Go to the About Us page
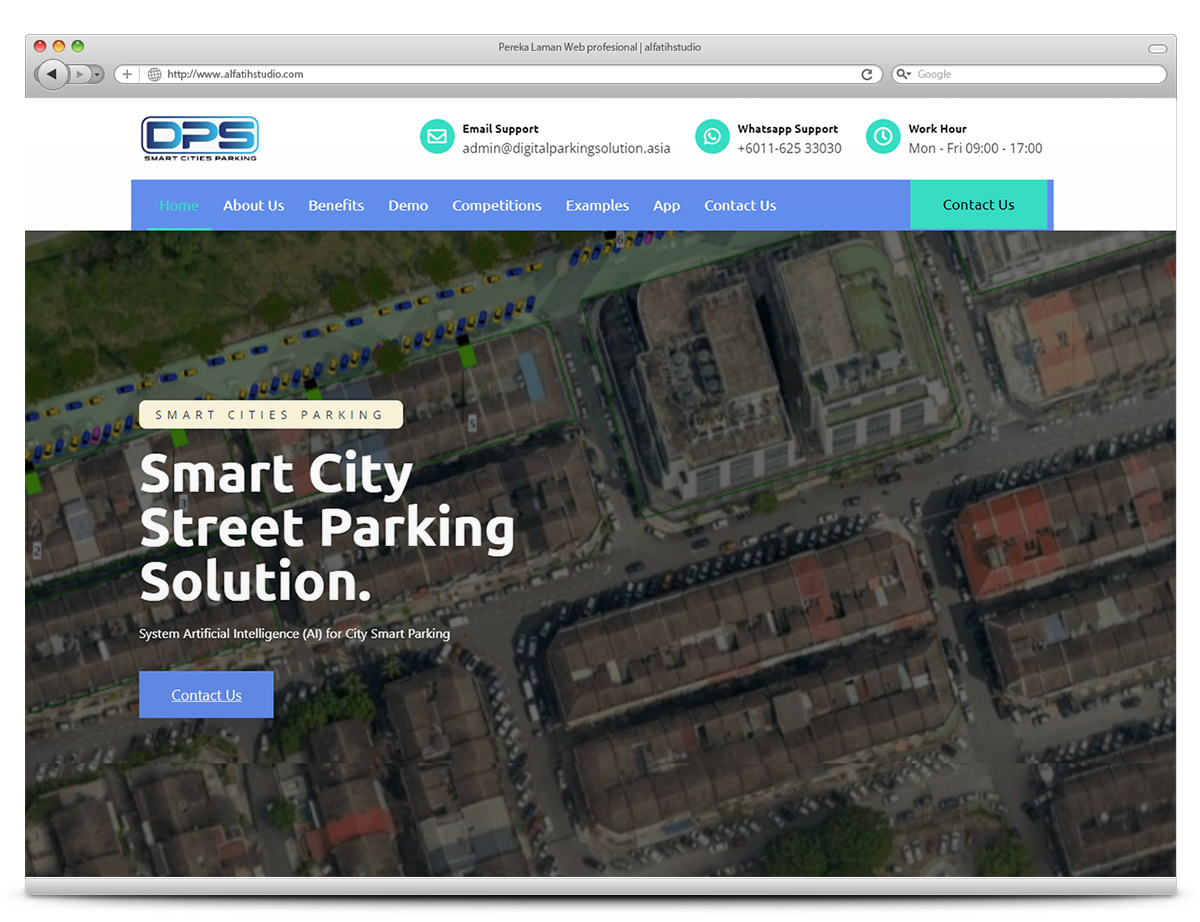The width and height of the screenshot is (1200, 922). 253,205
